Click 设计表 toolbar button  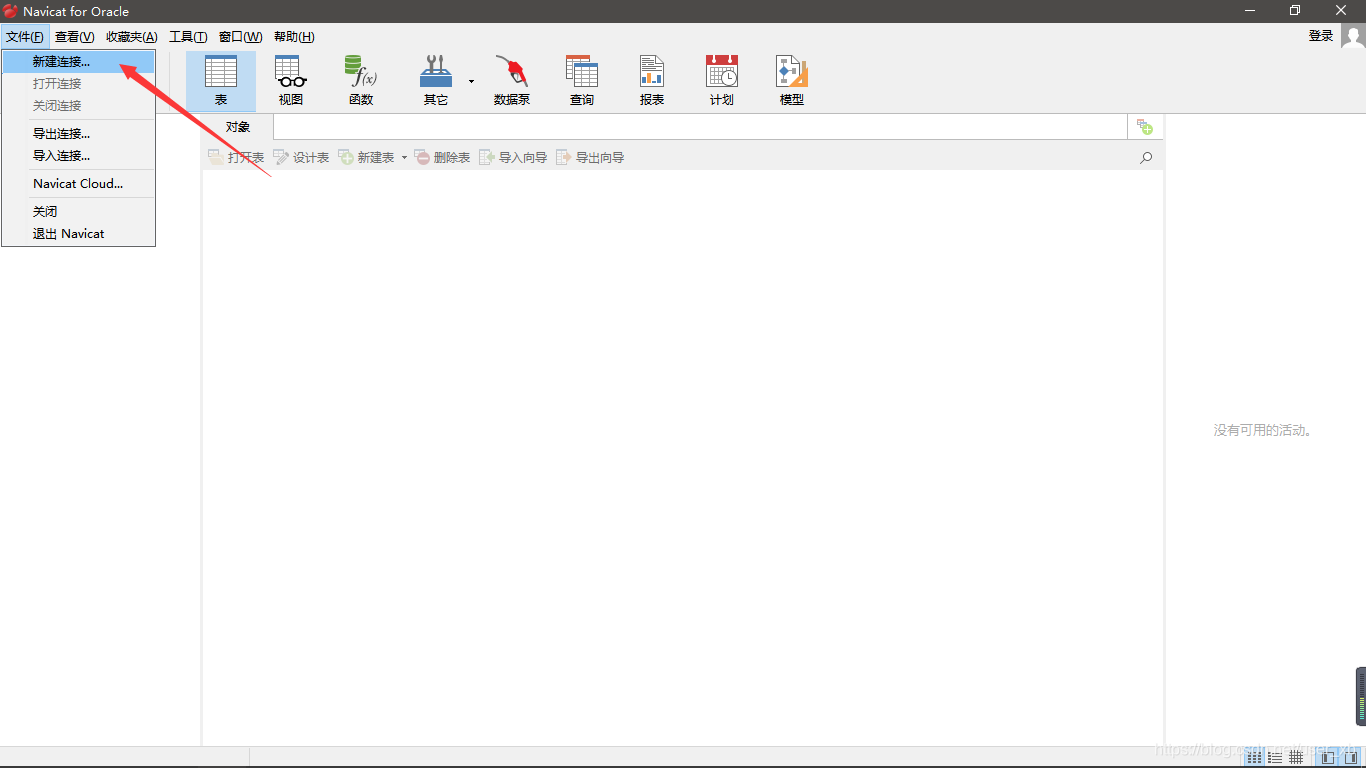coord(301,158)
